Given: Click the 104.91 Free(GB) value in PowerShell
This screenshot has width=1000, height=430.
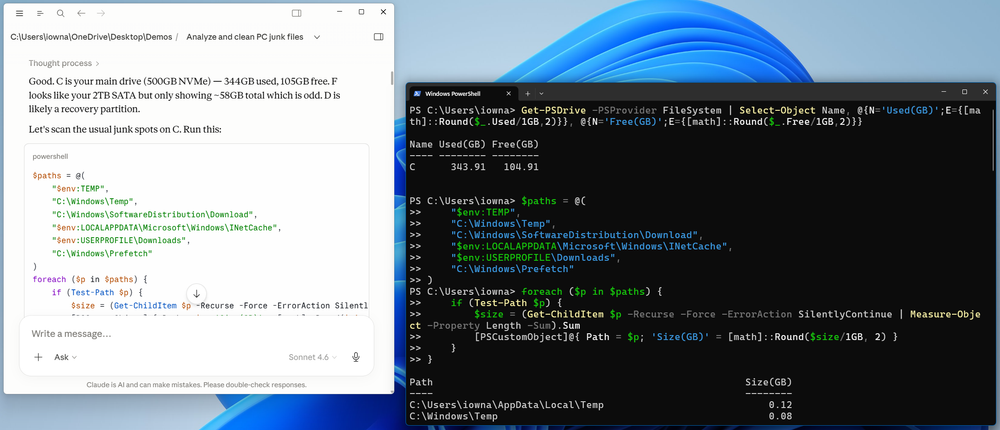Looking at the screenshot, I should click(521, 167).
